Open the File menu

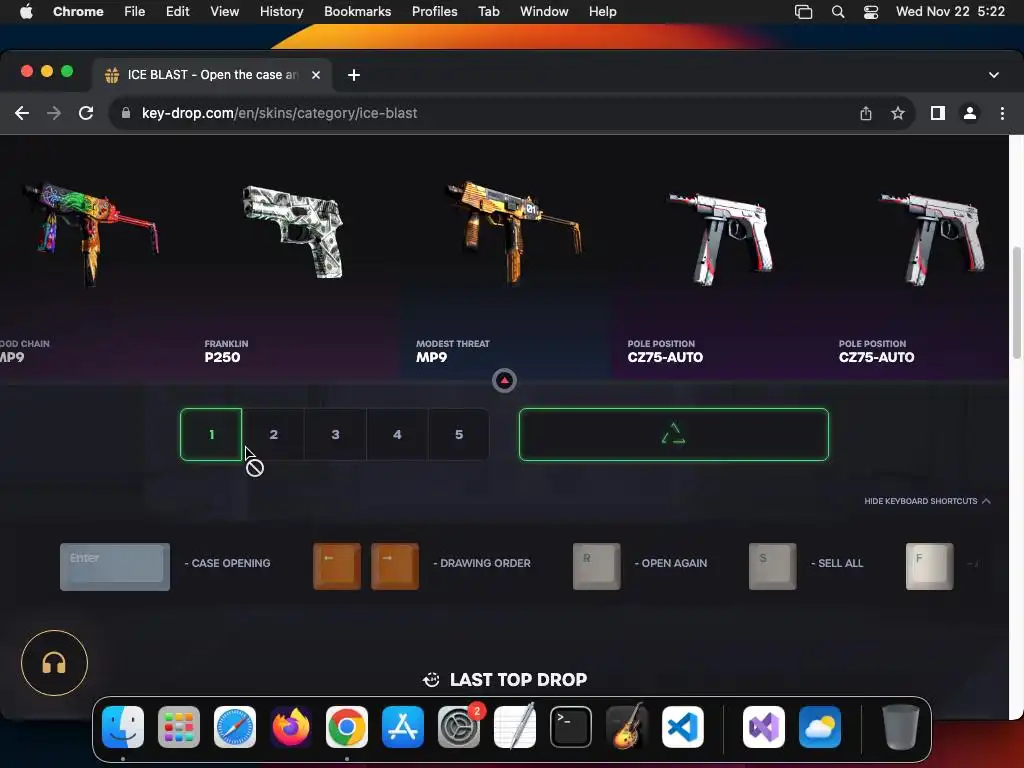point(135,11)
